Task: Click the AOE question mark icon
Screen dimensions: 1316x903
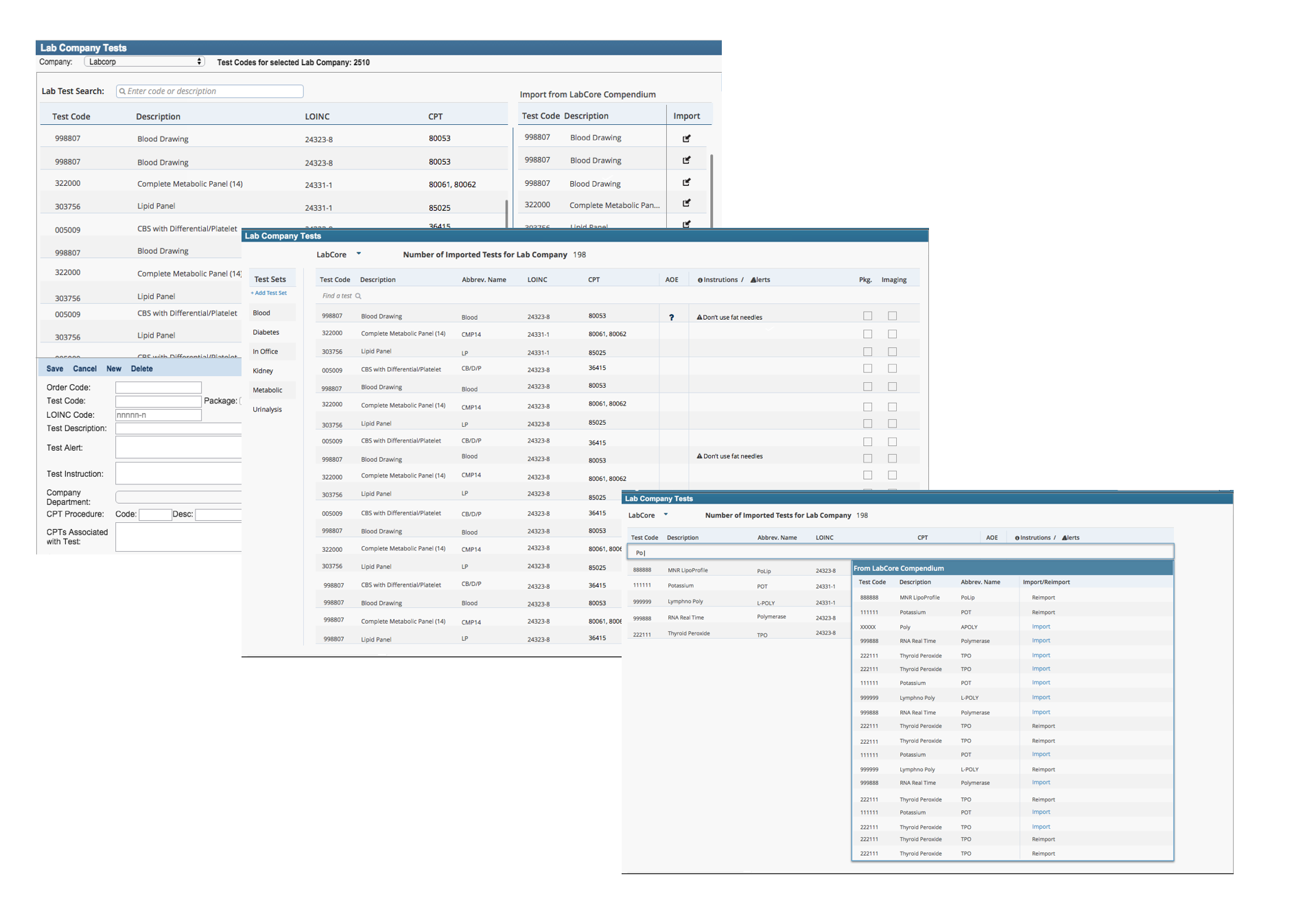Action: coord(671,317)
